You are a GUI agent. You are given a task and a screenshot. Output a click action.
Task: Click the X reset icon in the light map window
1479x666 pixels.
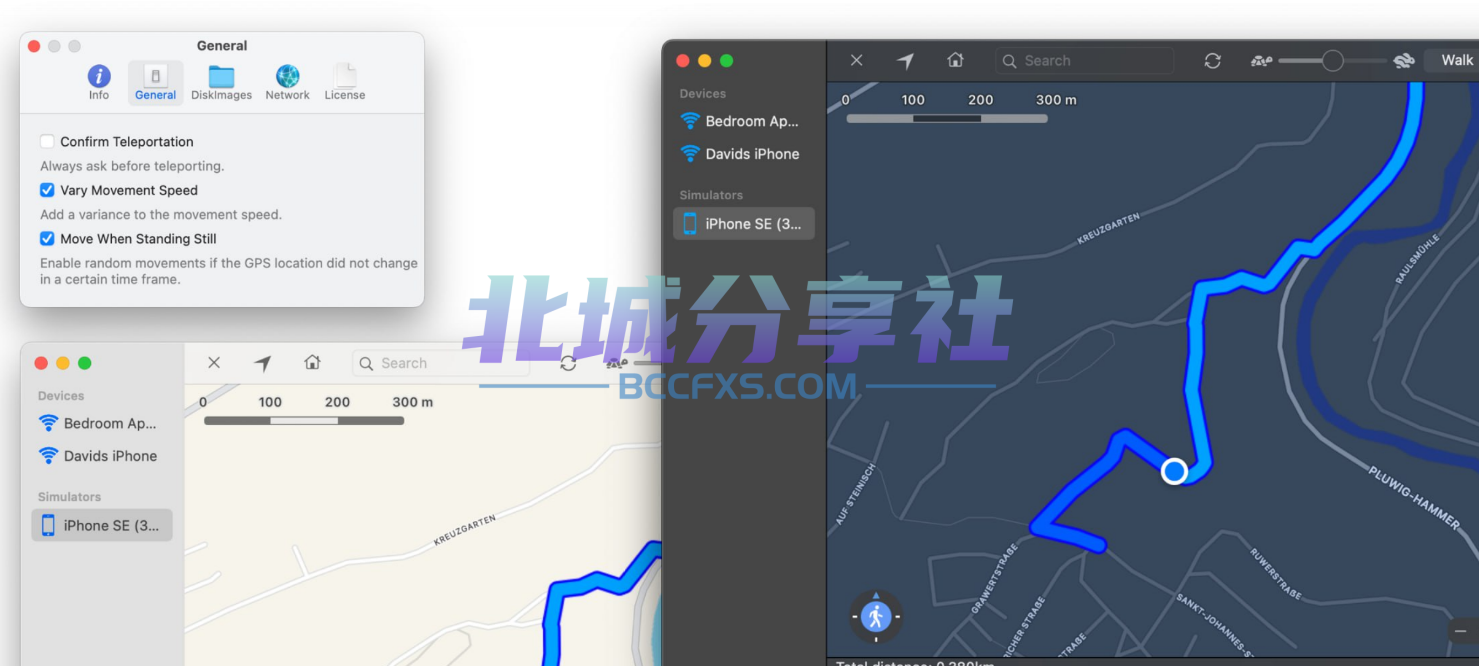214,363
